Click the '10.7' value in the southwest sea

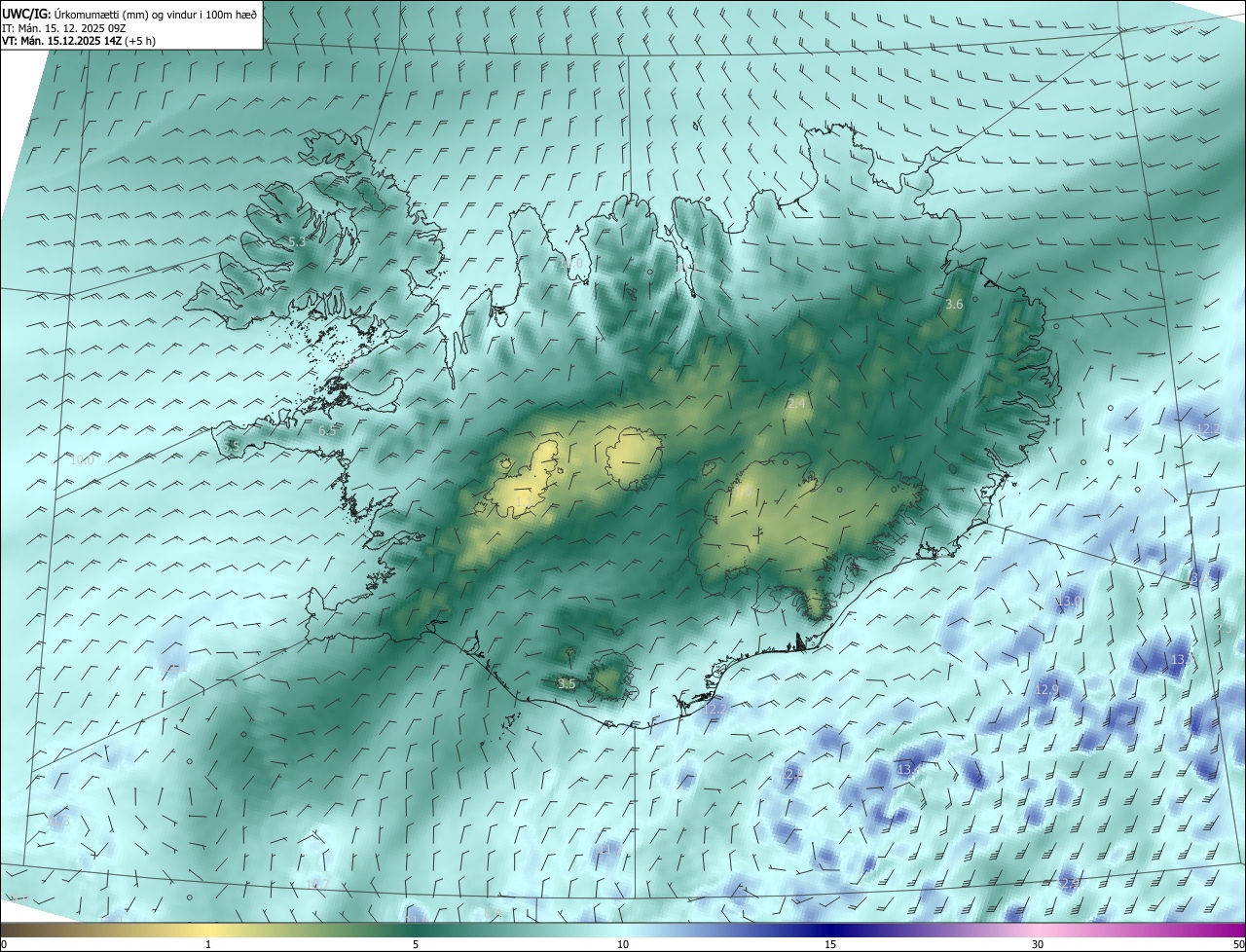[317, 884]
